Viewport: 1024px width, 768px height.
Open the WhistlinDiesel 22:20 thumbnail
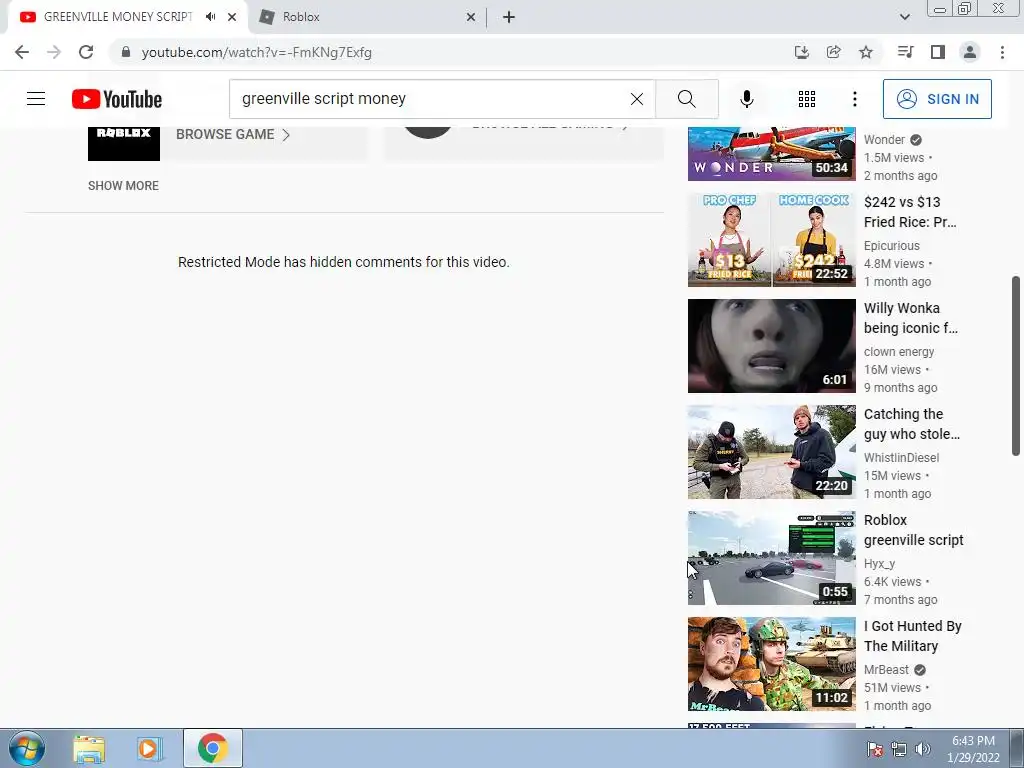[x=771, y=452]
